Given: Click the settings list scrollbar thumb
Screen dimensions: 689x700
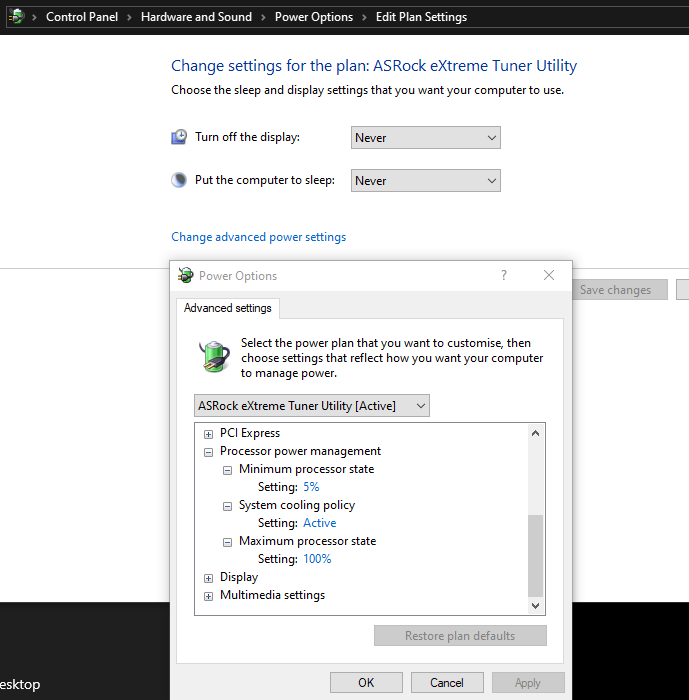Looking at the screenshot, I should tap(535, 555).
